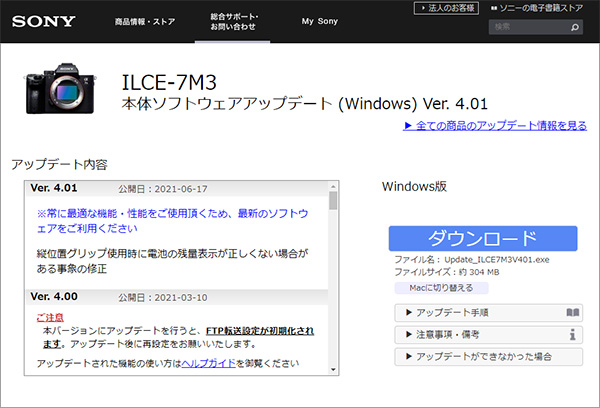Screen dimensions: 600x408
Task: Click ファイルサイズ：約 304 MB text
Action: point(447,272)
